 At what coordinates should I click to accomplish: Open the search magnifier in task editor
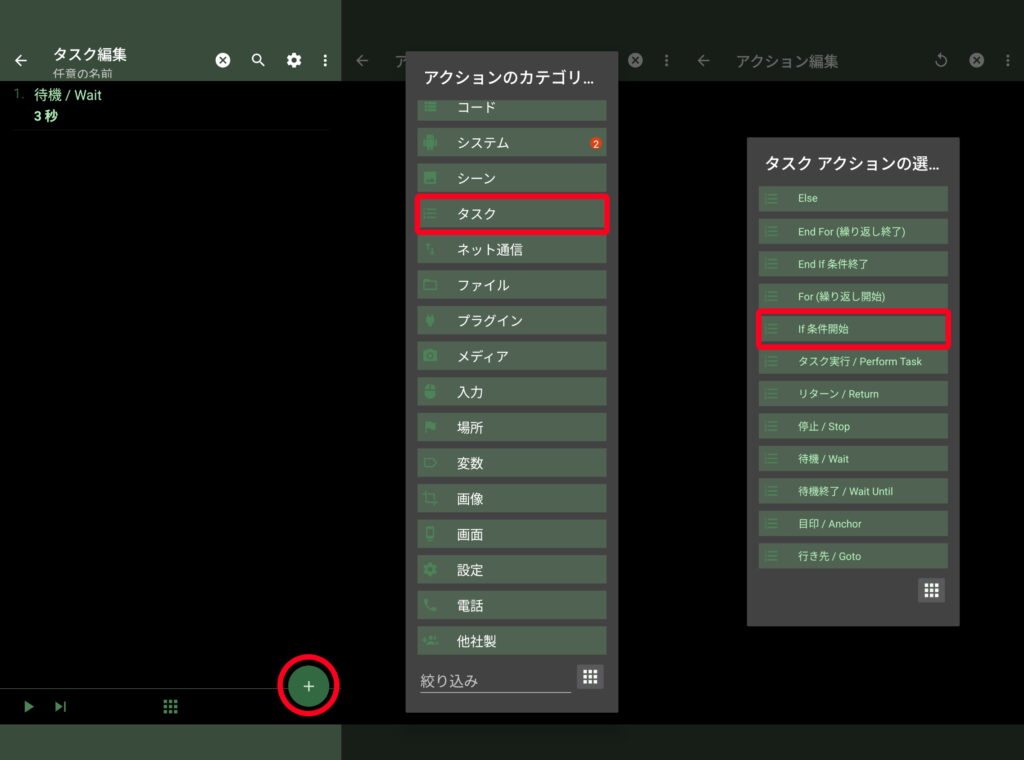(258, 61)
